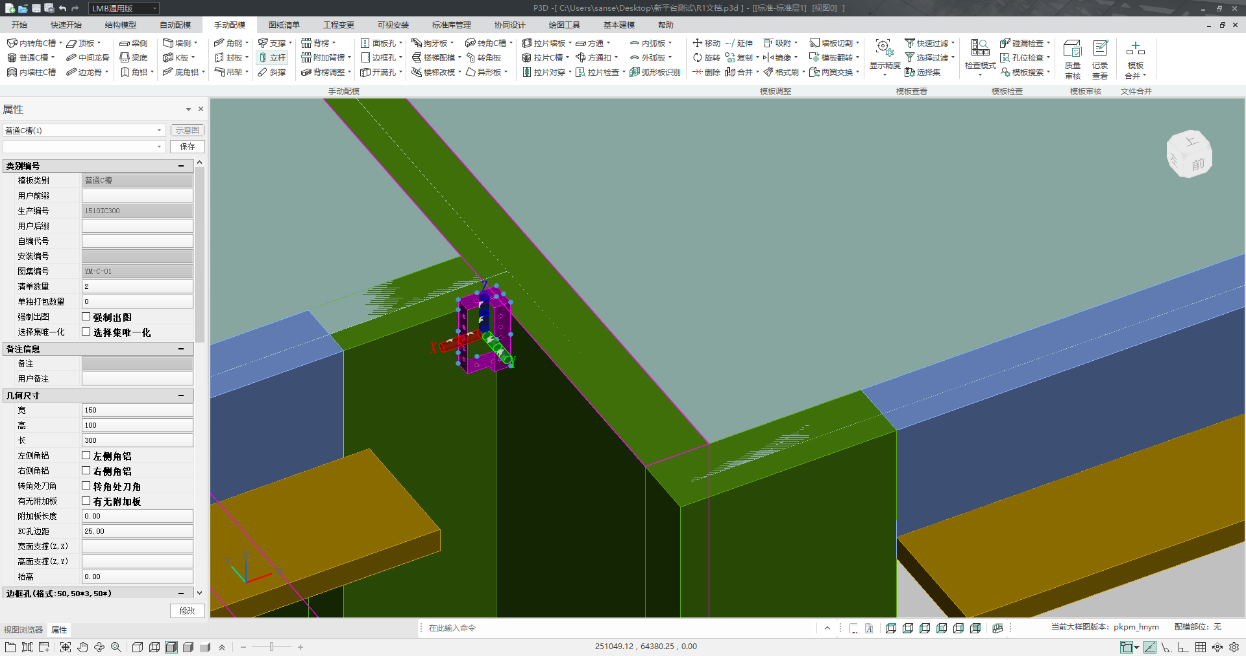Open the 图纸清单 ribbon tab
Viewport: 1246px width, 656px height.
(285, 24)
